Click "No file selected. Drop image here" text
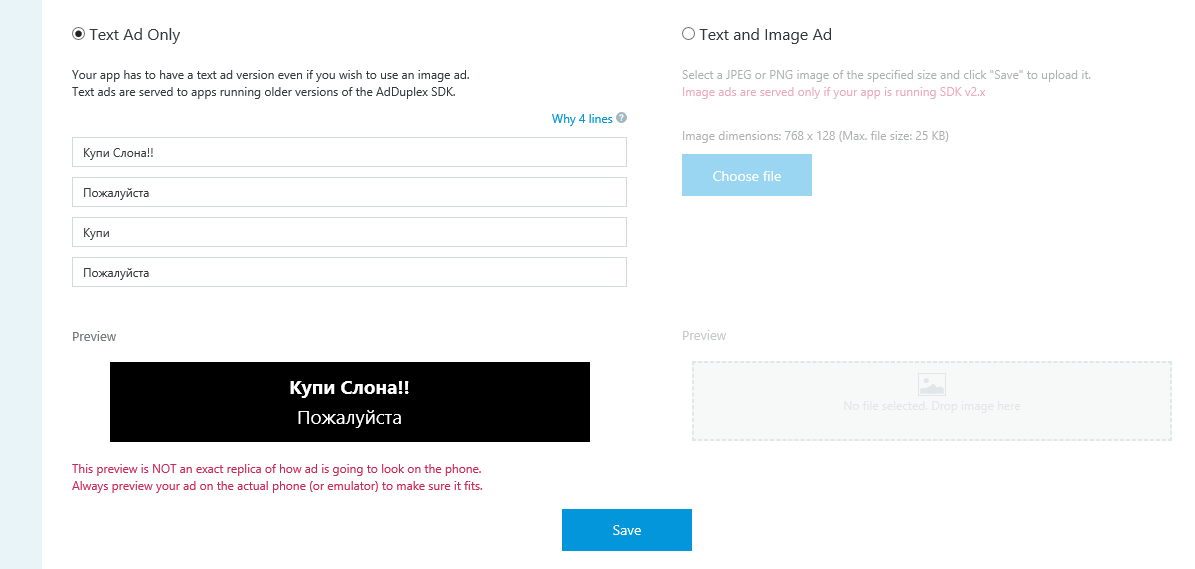The image size is (1195, 569). click(x=931, y=406)
